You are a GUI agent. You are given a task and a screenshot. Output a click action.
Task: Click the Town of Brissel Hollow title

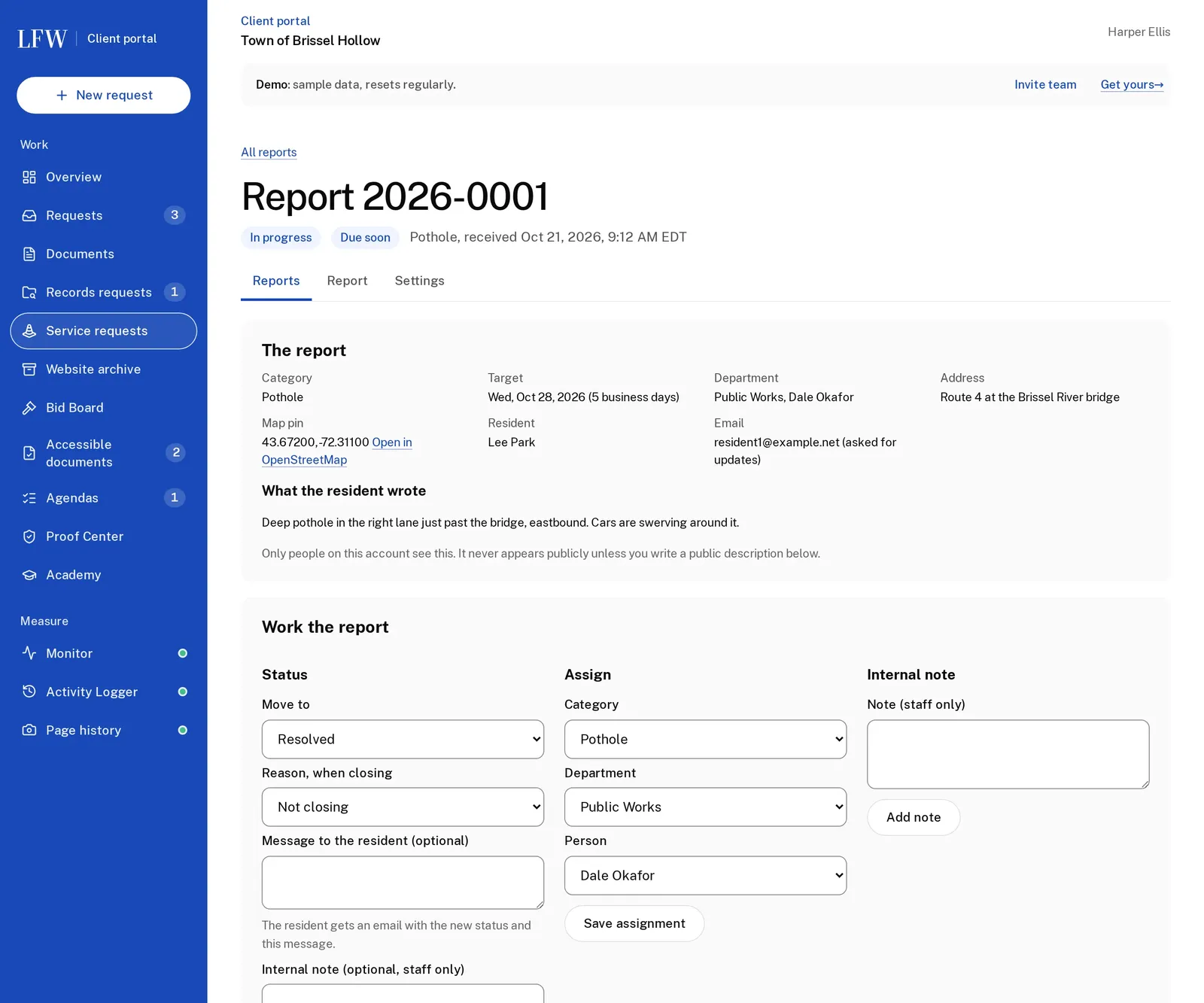point(310,41)
